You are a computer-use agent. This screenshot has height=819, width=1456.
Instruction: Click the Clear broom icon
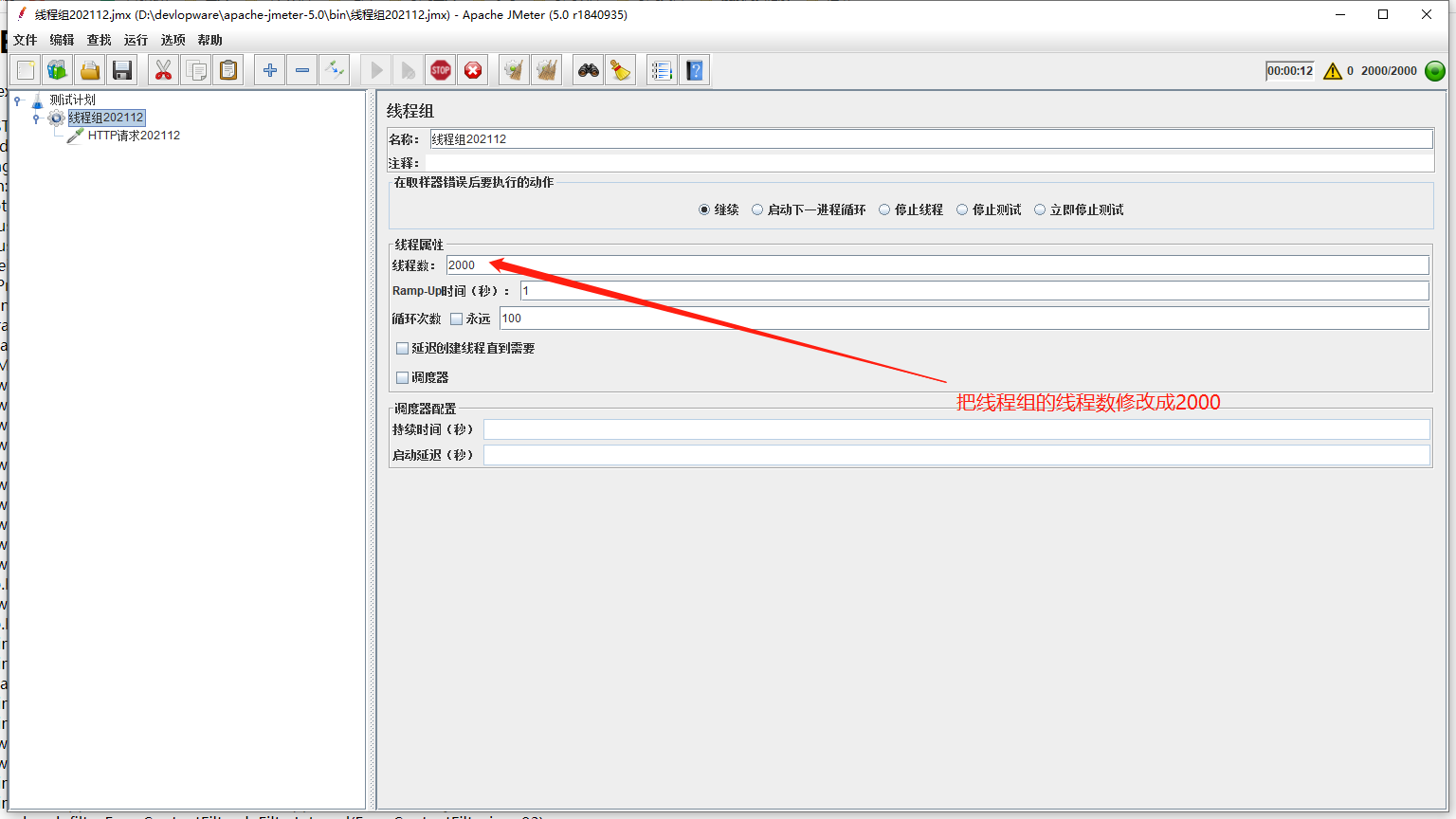tap(515, 70)
